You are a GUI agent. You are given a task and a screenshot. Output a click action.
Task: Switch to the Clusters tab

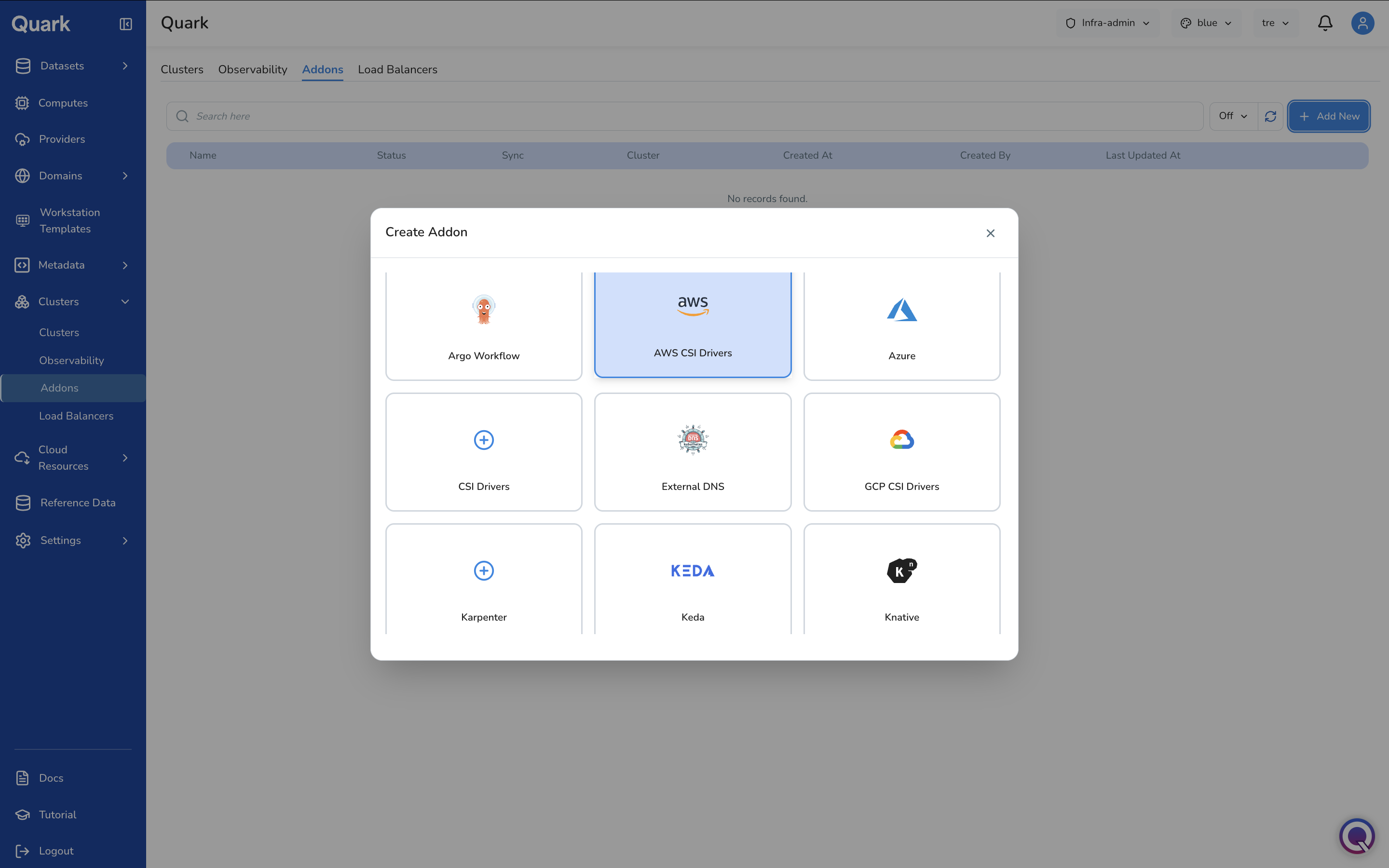(x=182, y=69)
